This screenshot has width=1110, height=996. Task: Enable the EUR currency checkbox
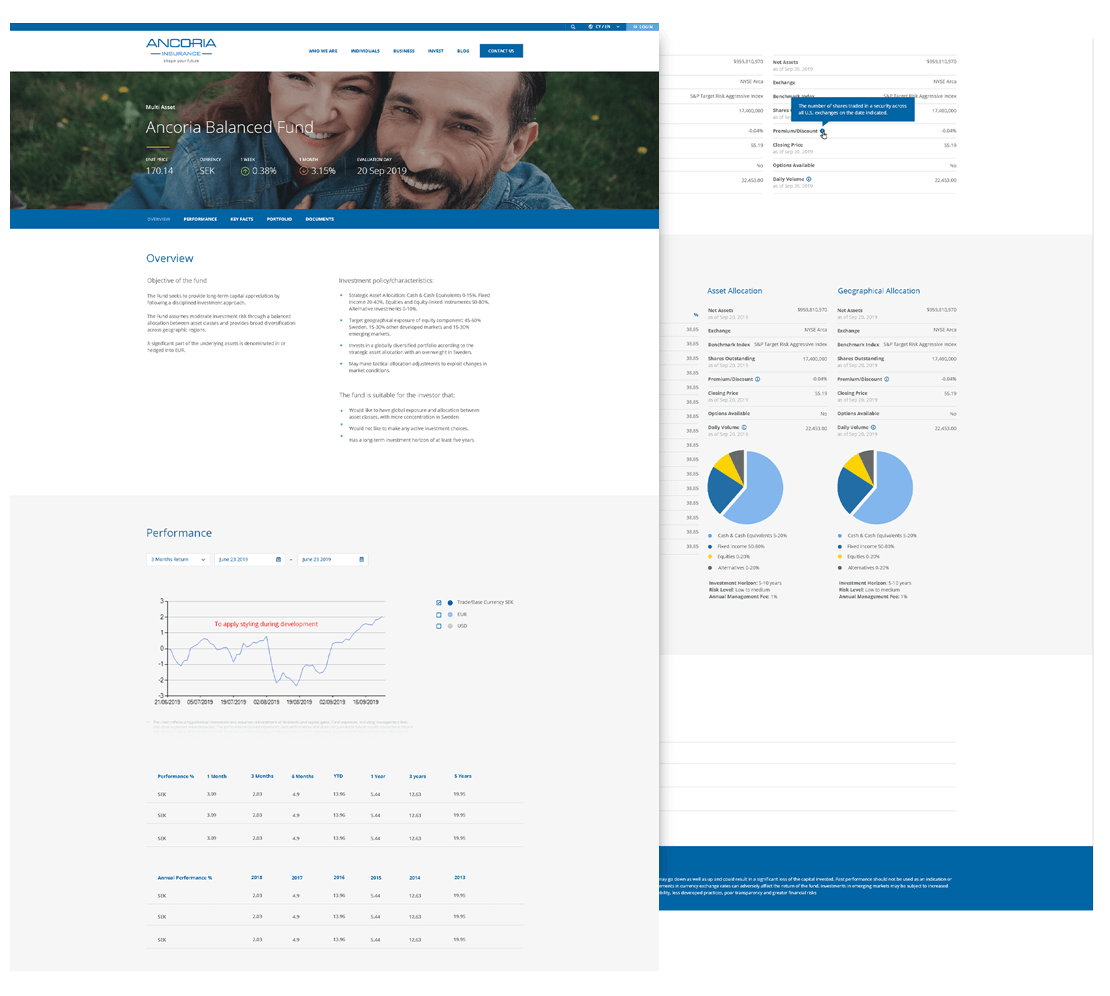point(439,615)
